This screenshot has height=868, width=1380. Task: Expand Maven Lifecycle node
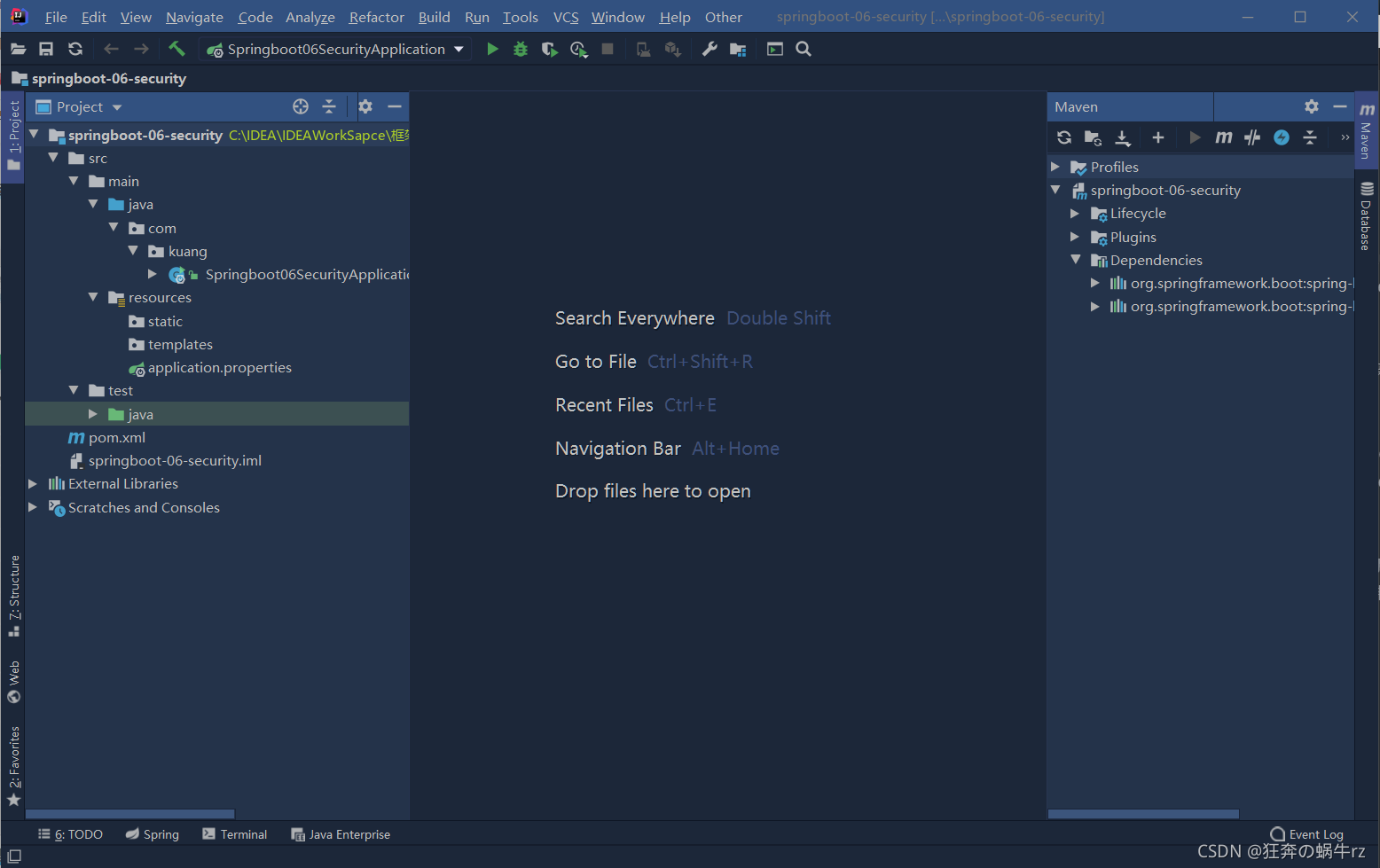click(x=1075, y=213)
